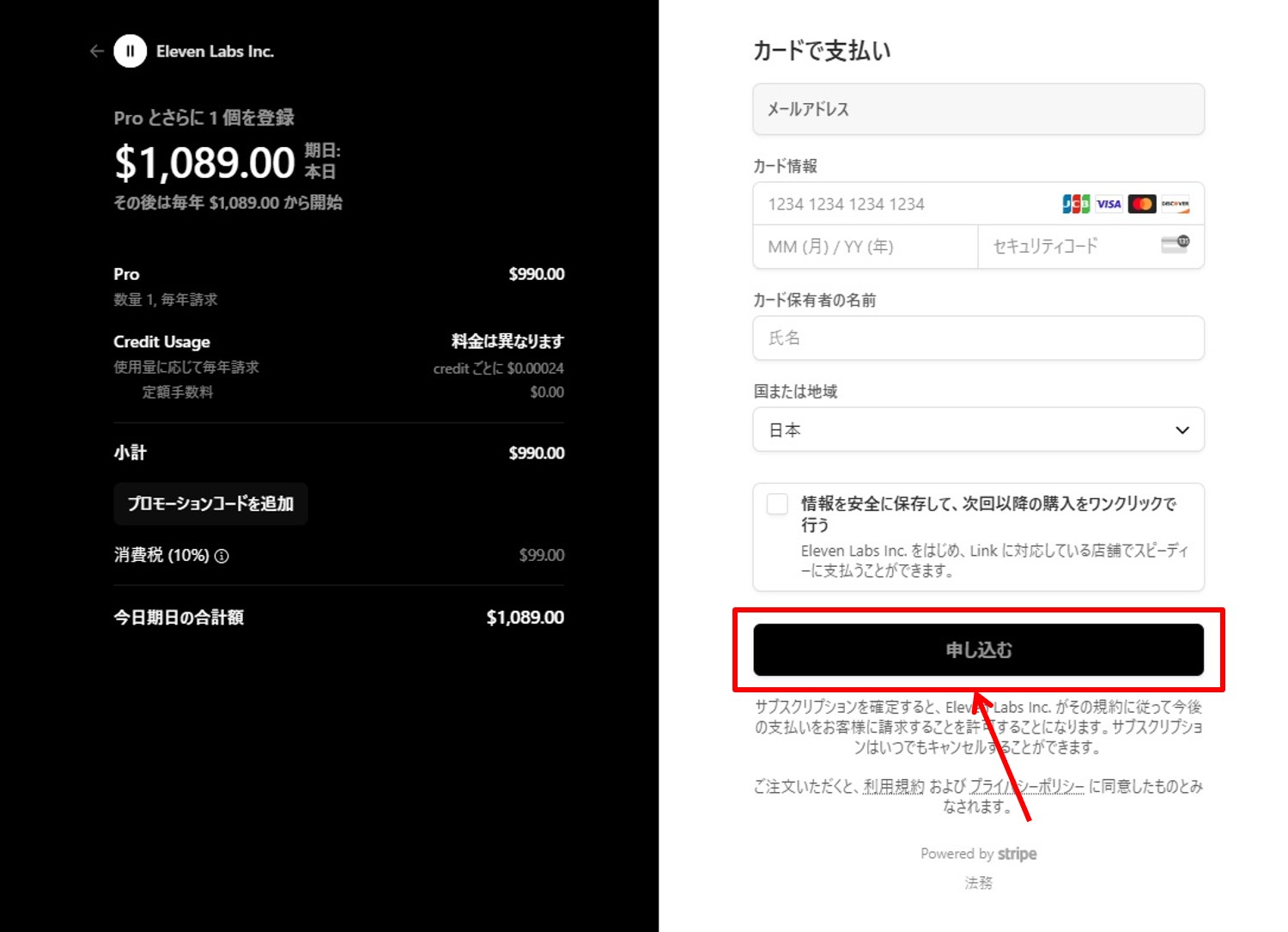
Task: Go back using the left arrow icon
Action: pos(96,52)
